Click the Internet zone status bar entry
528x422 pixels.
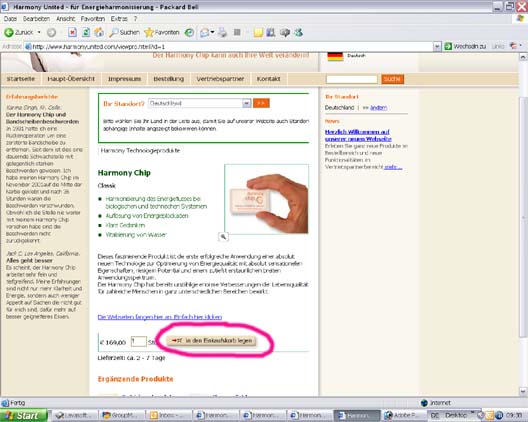coord(436,403)
